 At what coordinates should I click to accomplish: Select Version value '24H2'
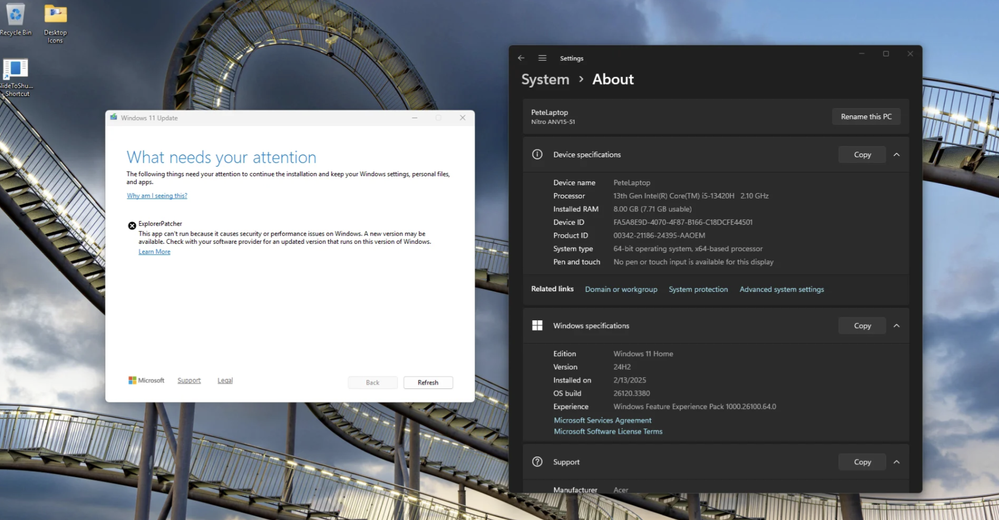622,367
